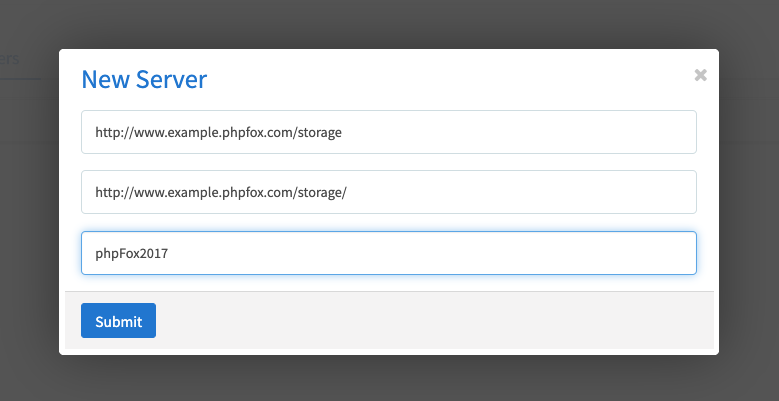Focus the field containing storage URL without trailing slash

389,132
